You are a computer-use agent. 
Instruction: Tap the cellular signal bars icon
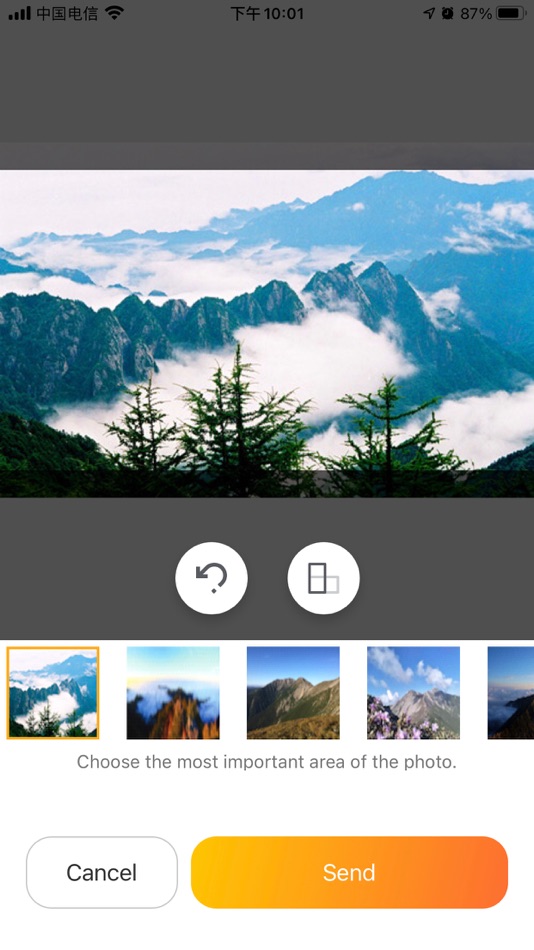coord(19,13)
